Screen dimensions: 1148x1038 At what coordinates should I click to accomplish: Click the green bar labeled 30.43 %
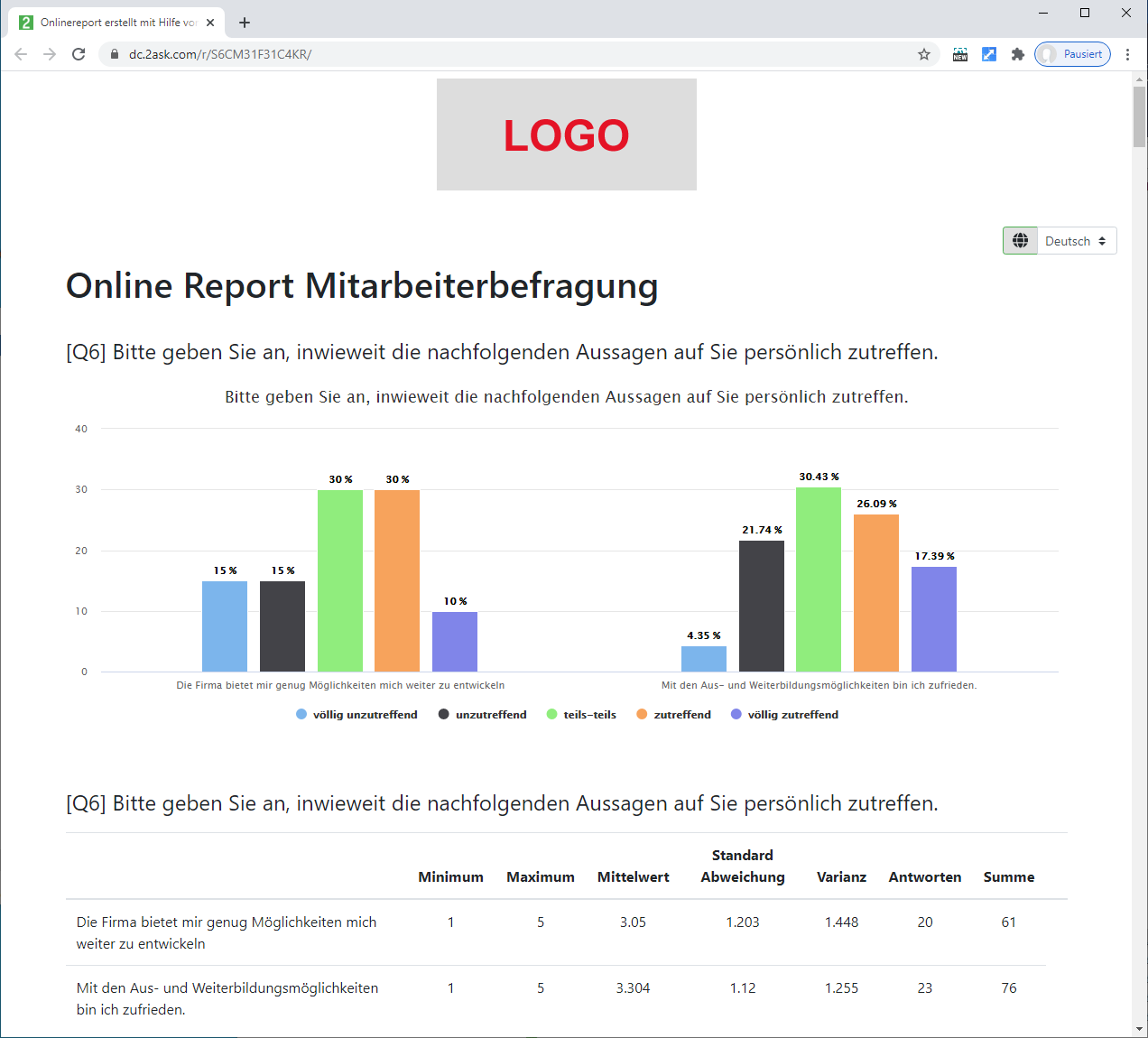[x=819, y=579]
